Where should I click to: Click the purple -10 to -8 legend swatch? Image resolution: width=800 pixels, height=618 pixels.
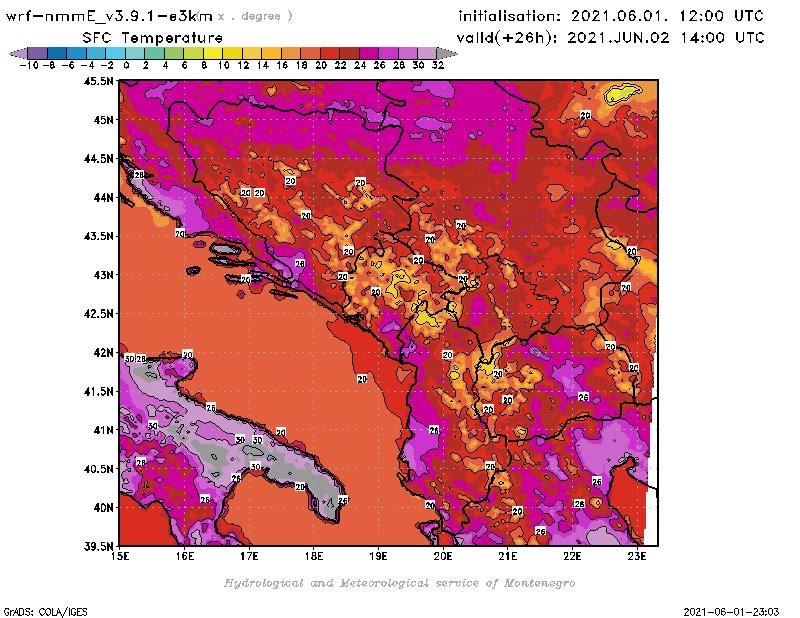click(38, 53)
